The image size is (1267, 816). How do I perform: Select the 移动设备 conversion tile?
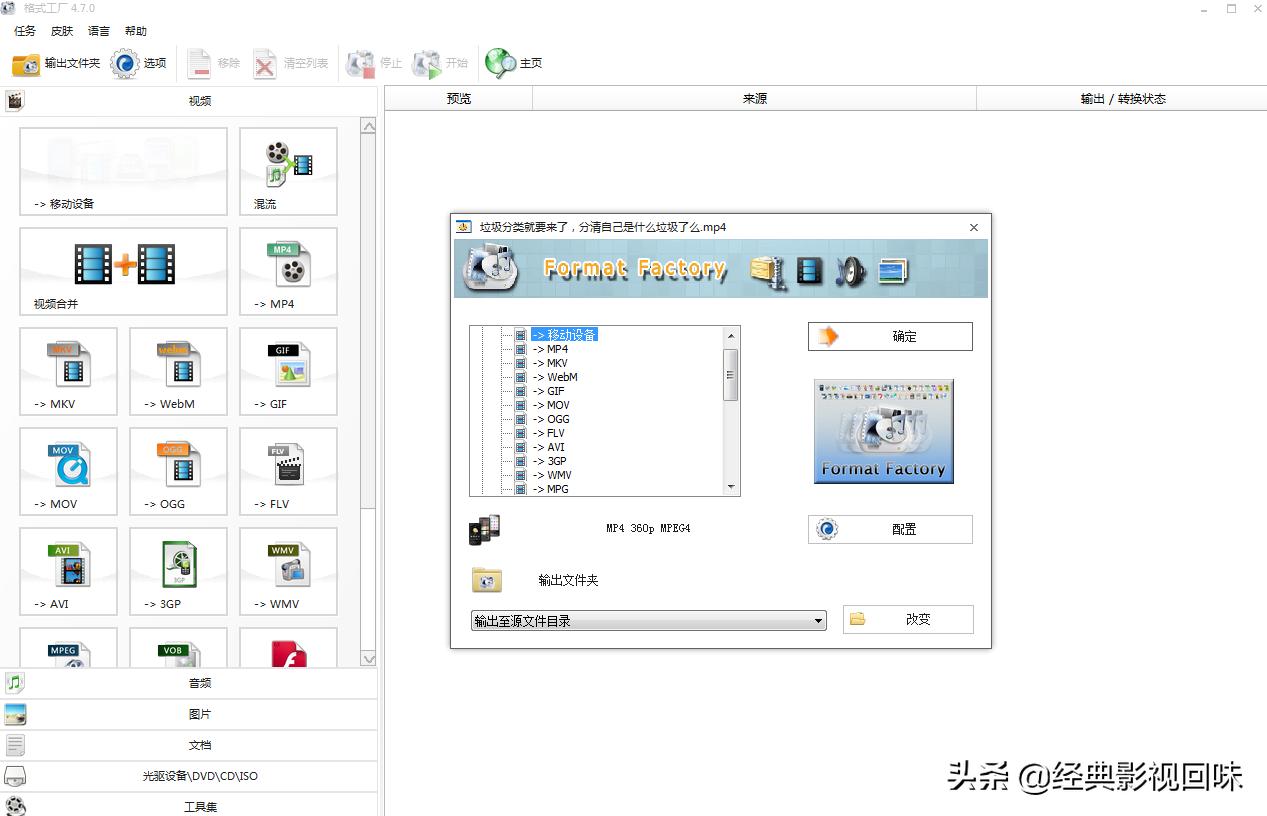point(123,171)
